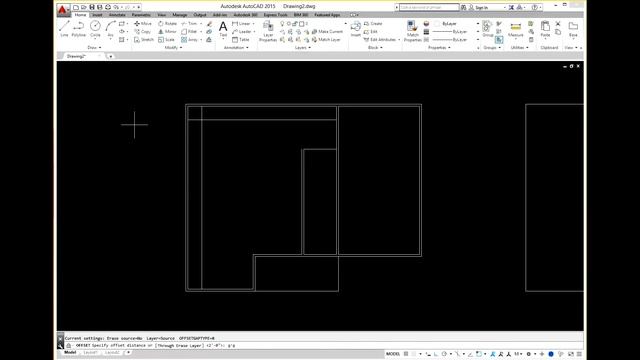640x360 pixels.
Task: Expand the Layers panel
Action: 303,48
